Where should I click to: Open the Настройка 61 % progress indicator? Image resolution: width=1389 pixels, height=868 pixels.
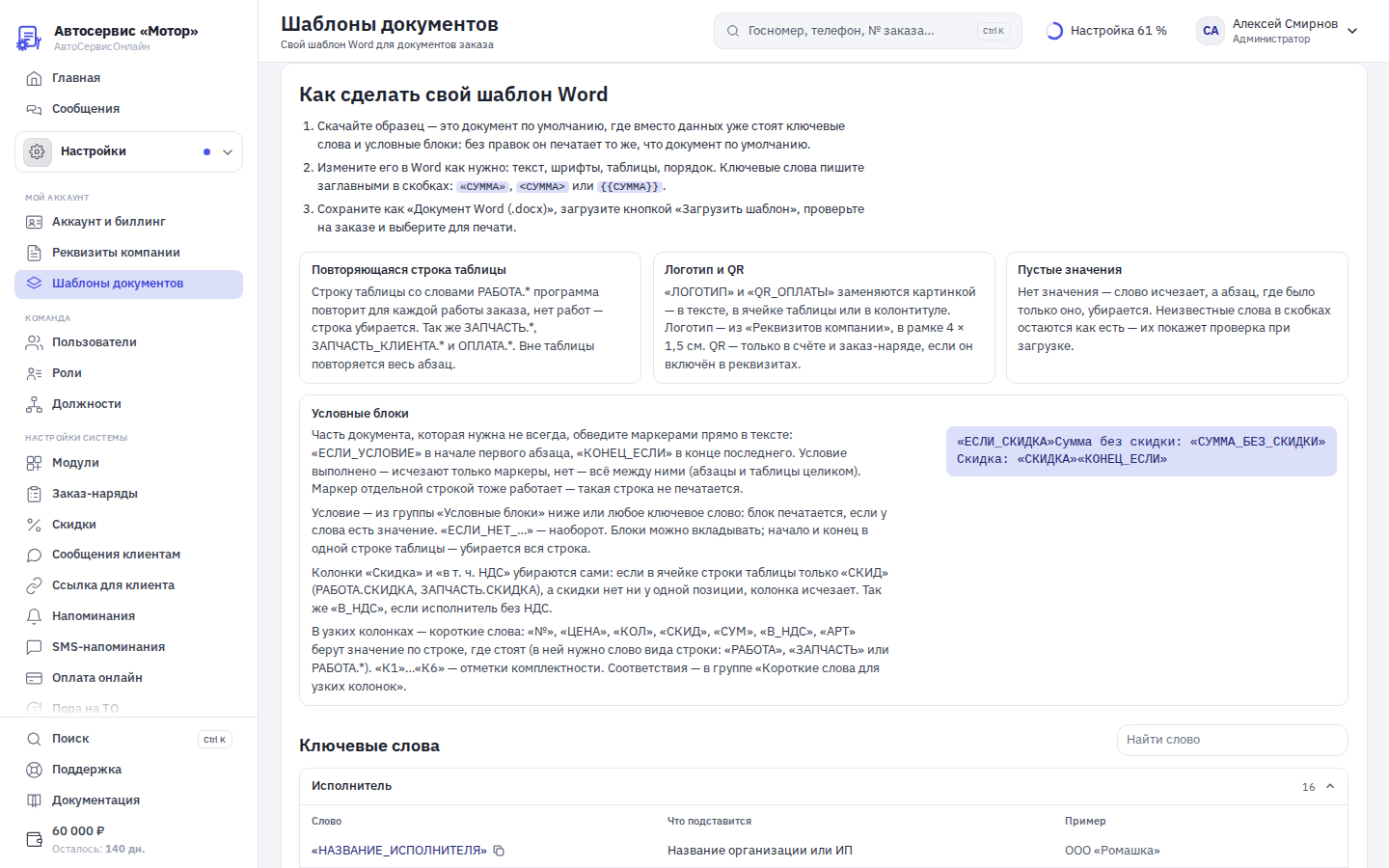[1106, 31]
